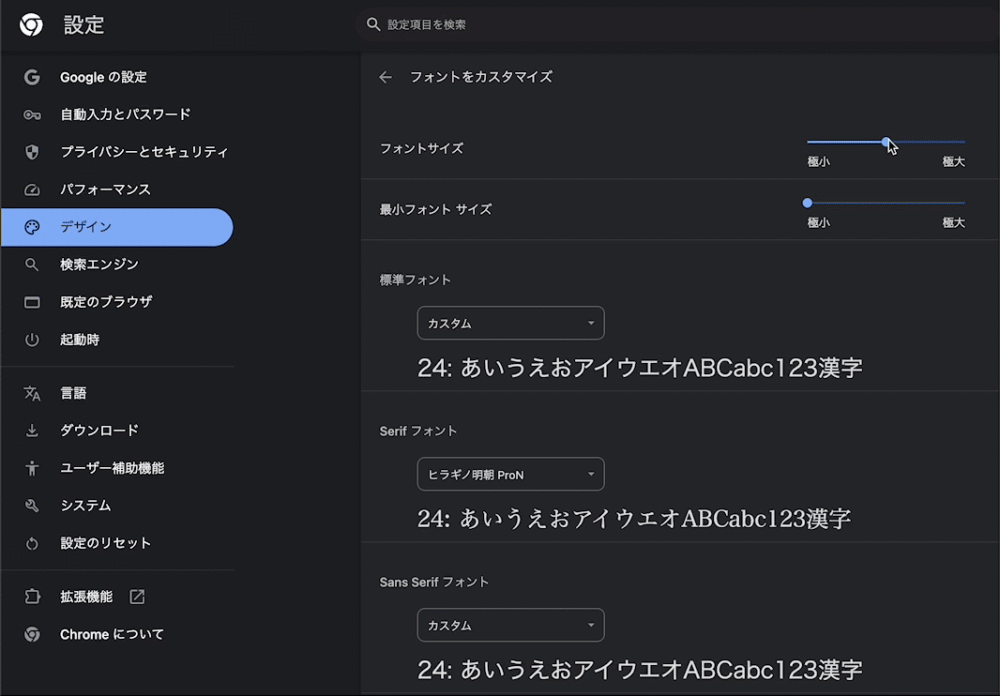The width and height of the screenshot is (1000, 696).
Task: Click the power icon for 起動時
Action: pyautogui.click(x=30, y=340)
